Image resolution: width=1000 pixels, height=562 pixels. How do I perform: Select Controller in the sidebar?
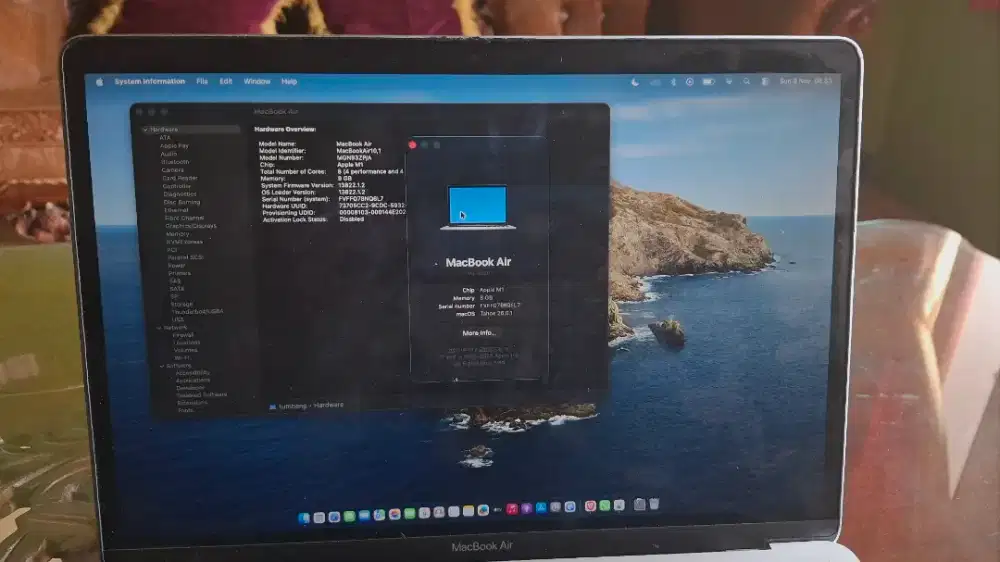(x=177, y=186)
